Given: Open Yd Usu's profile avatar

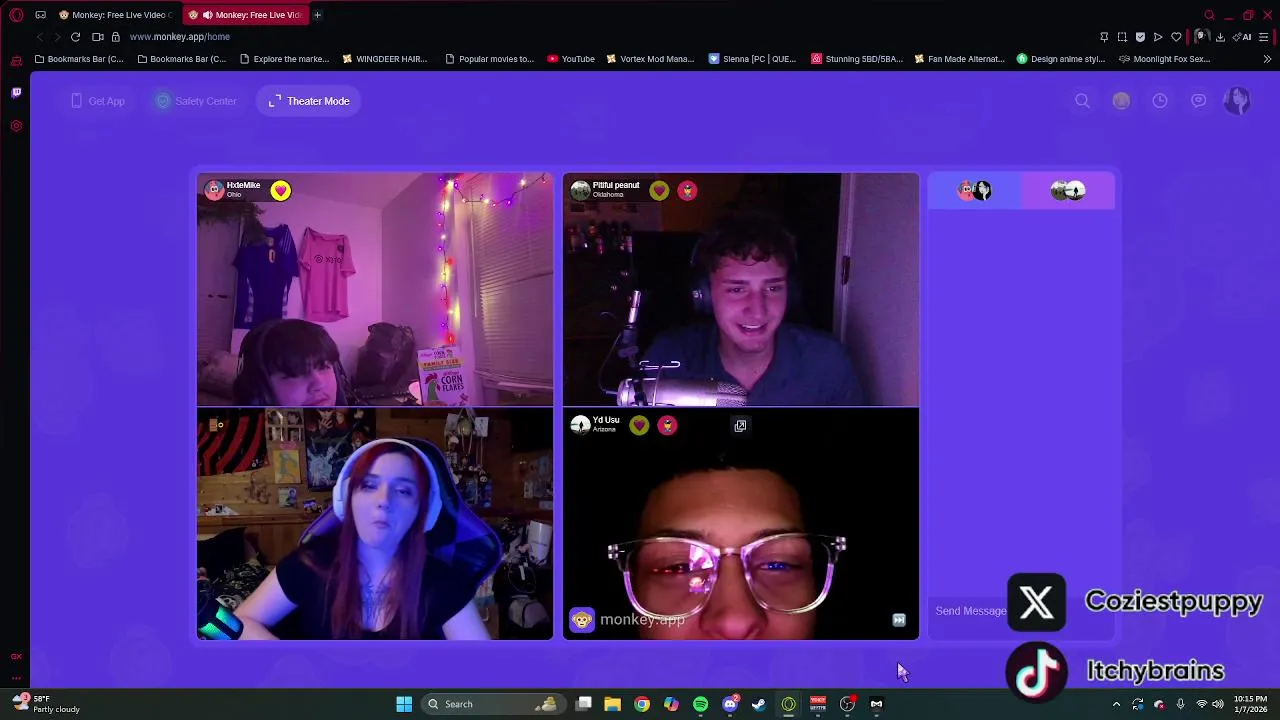Looking at the screenshot, I should point(580,425).
